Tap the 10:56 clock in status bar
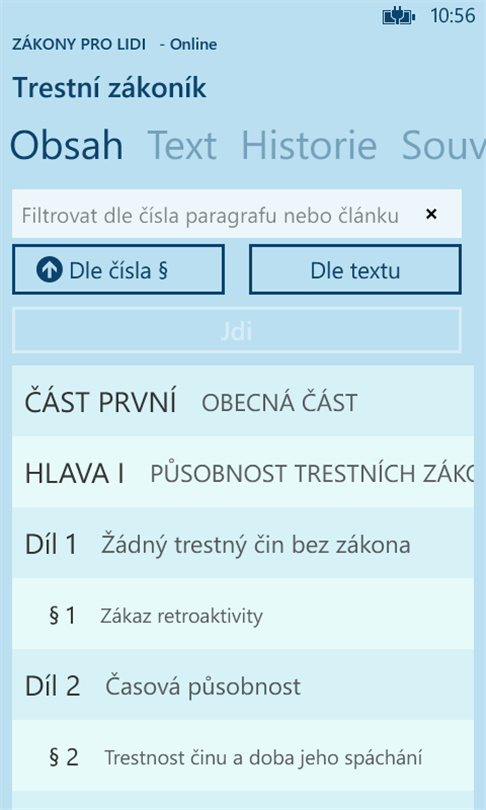Screen dimensions: 486x810 tap(453, 16)
